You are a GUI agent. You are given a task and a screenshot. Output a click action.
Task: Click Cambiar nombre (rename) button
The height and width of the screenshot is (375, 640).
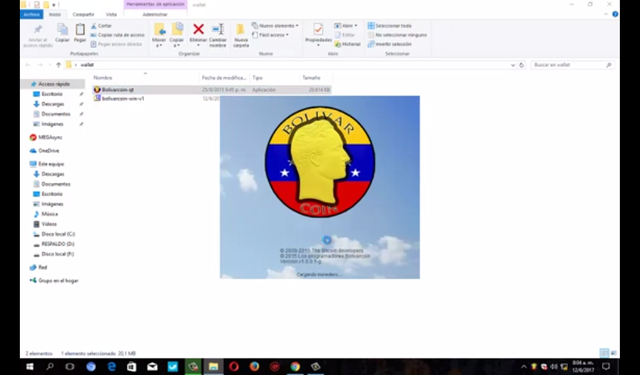pyautogui.click(x=218, y=35)
